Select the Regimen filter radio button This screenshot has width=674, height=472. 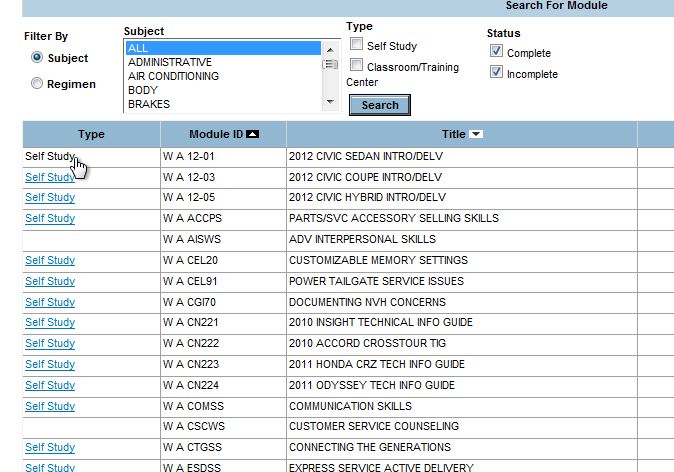(x=37, y=84)
